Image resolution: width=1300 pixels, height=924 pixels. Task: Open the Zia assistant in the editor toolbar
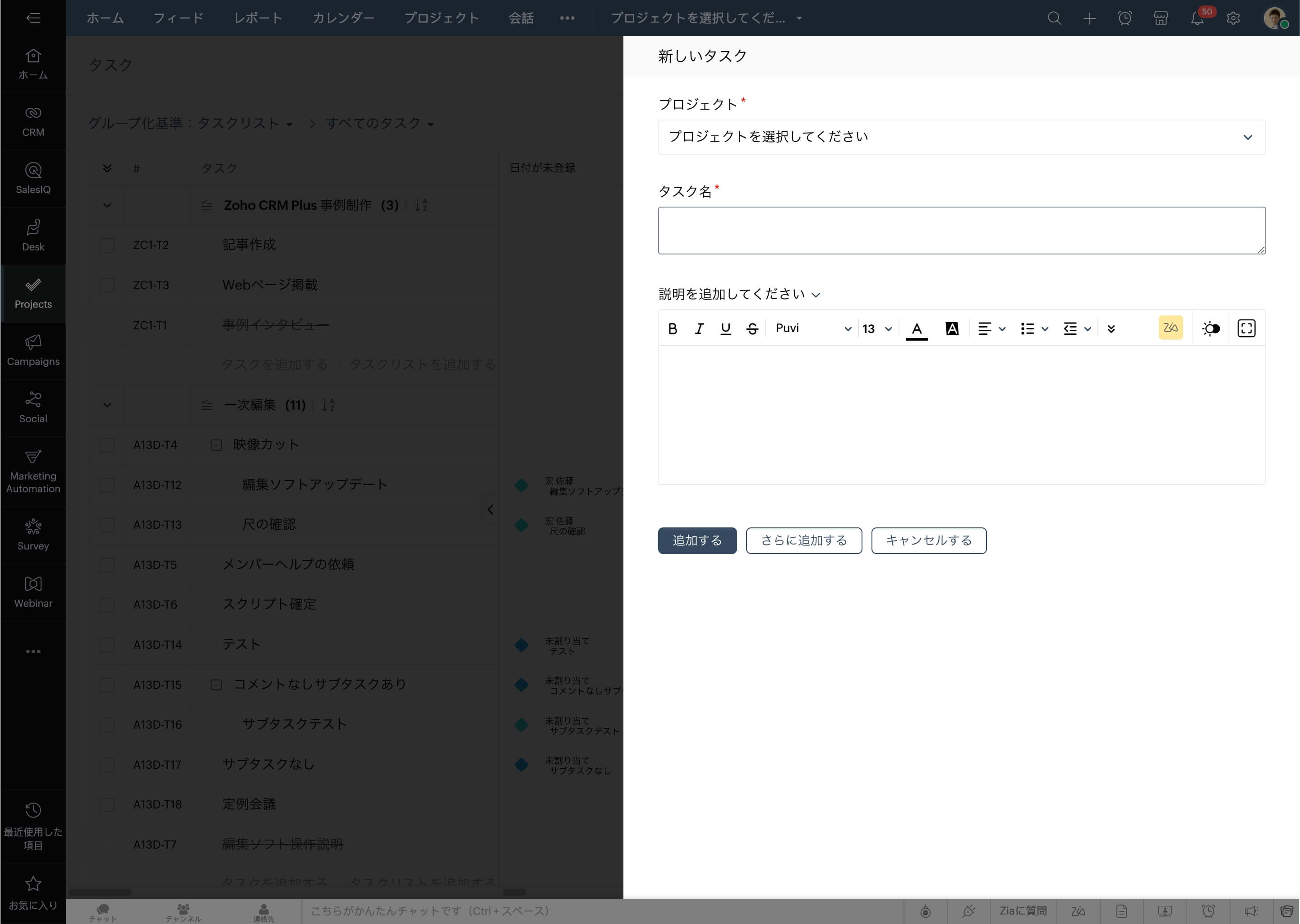(1170, 328)
